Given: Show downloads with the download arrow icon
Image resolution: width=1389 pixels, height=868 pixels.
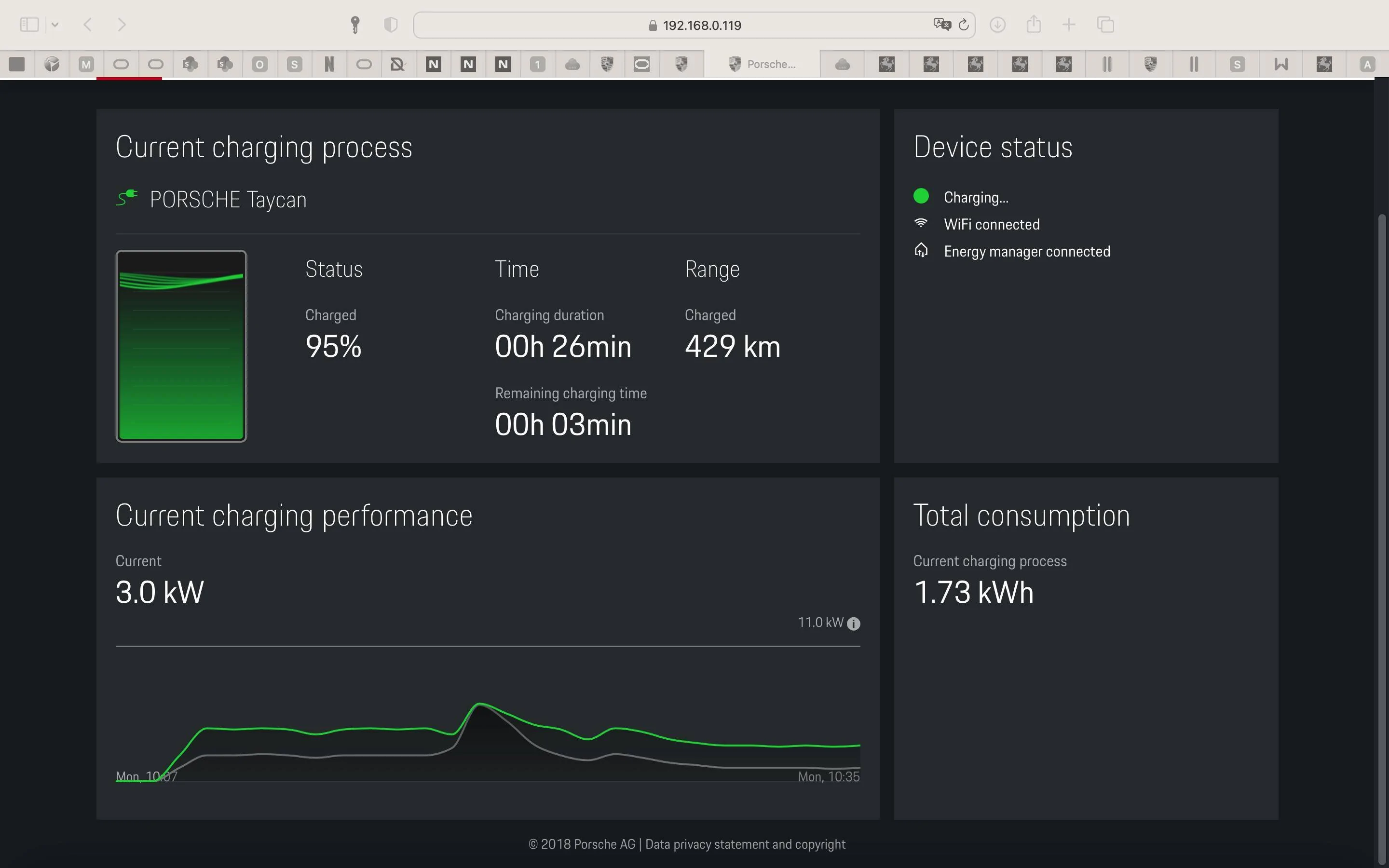Looking at the screenshot, I should pos(997,25).
